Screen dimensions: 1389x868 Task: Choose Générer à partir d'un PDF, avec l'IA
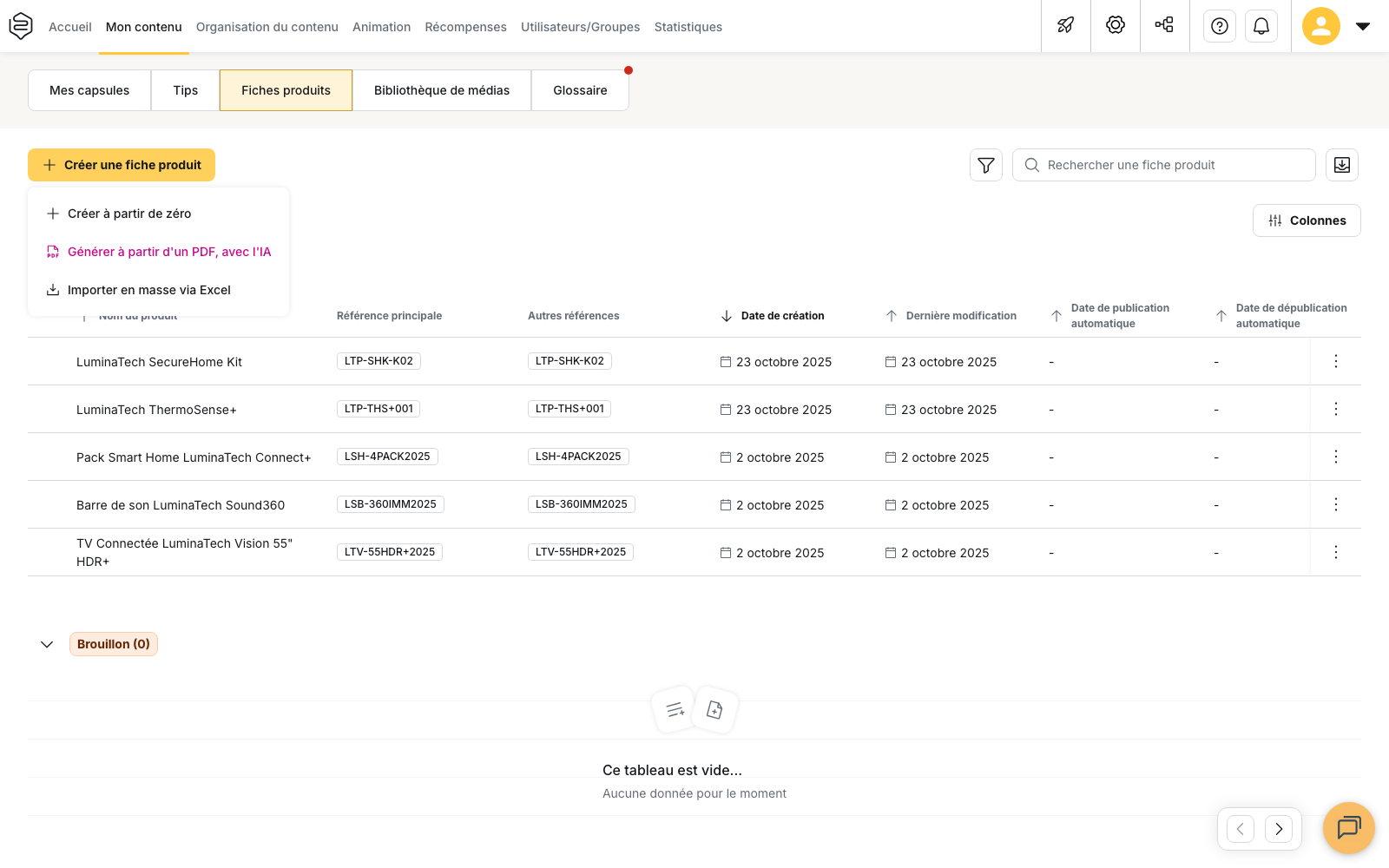click(158, 252)
